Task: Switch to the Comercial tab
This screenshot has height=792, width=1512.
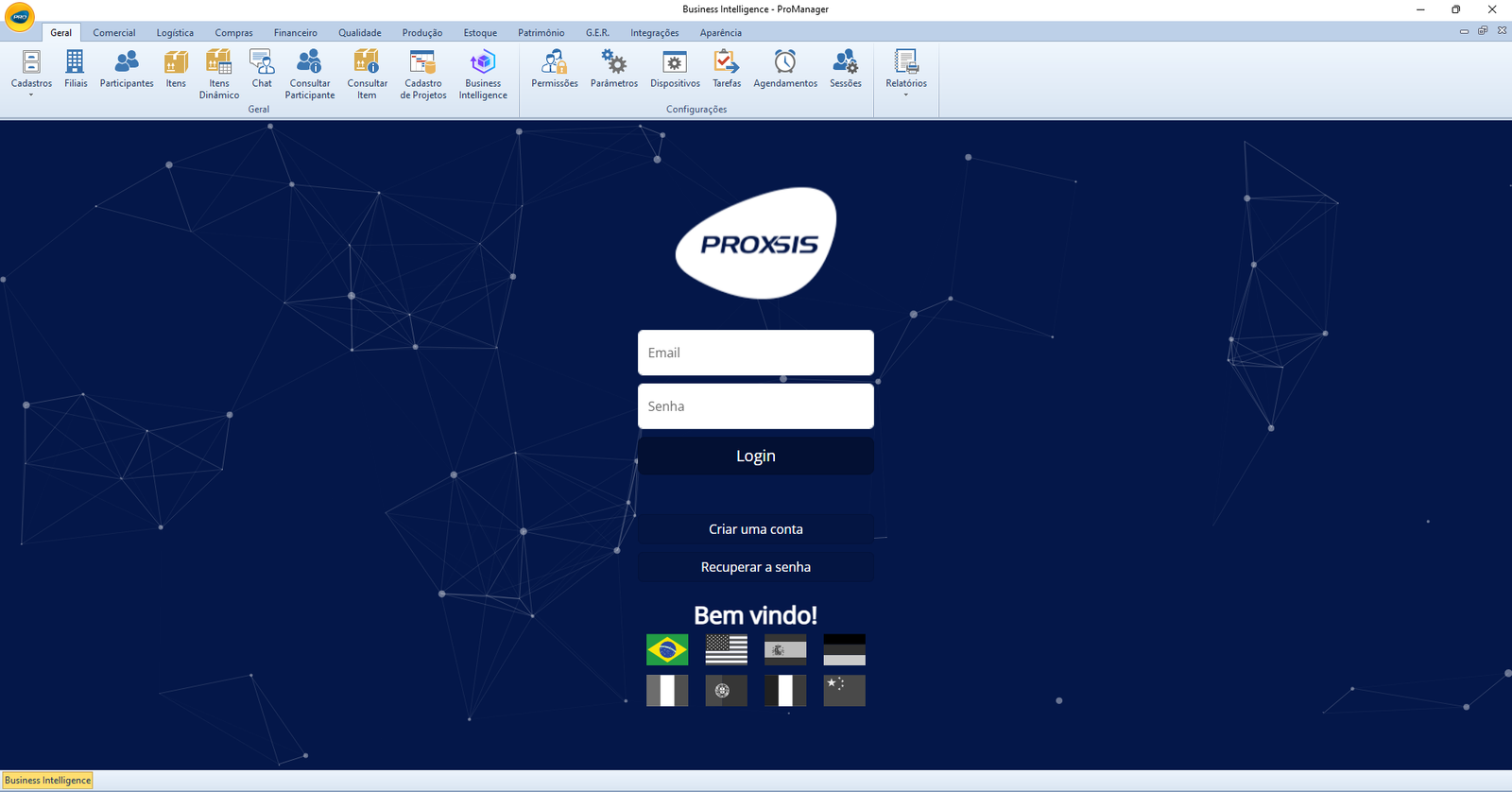Action: point(114,32)
